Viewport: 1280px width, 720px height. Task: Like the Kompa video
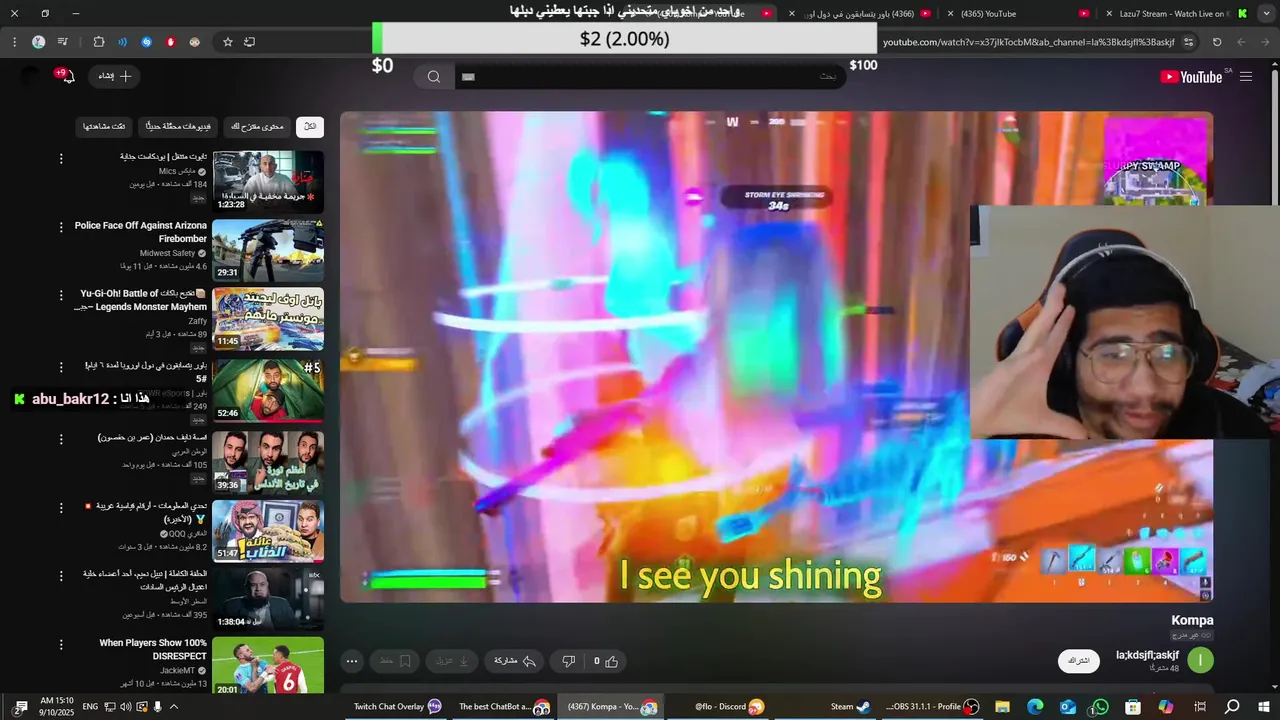tap(606, 661)
